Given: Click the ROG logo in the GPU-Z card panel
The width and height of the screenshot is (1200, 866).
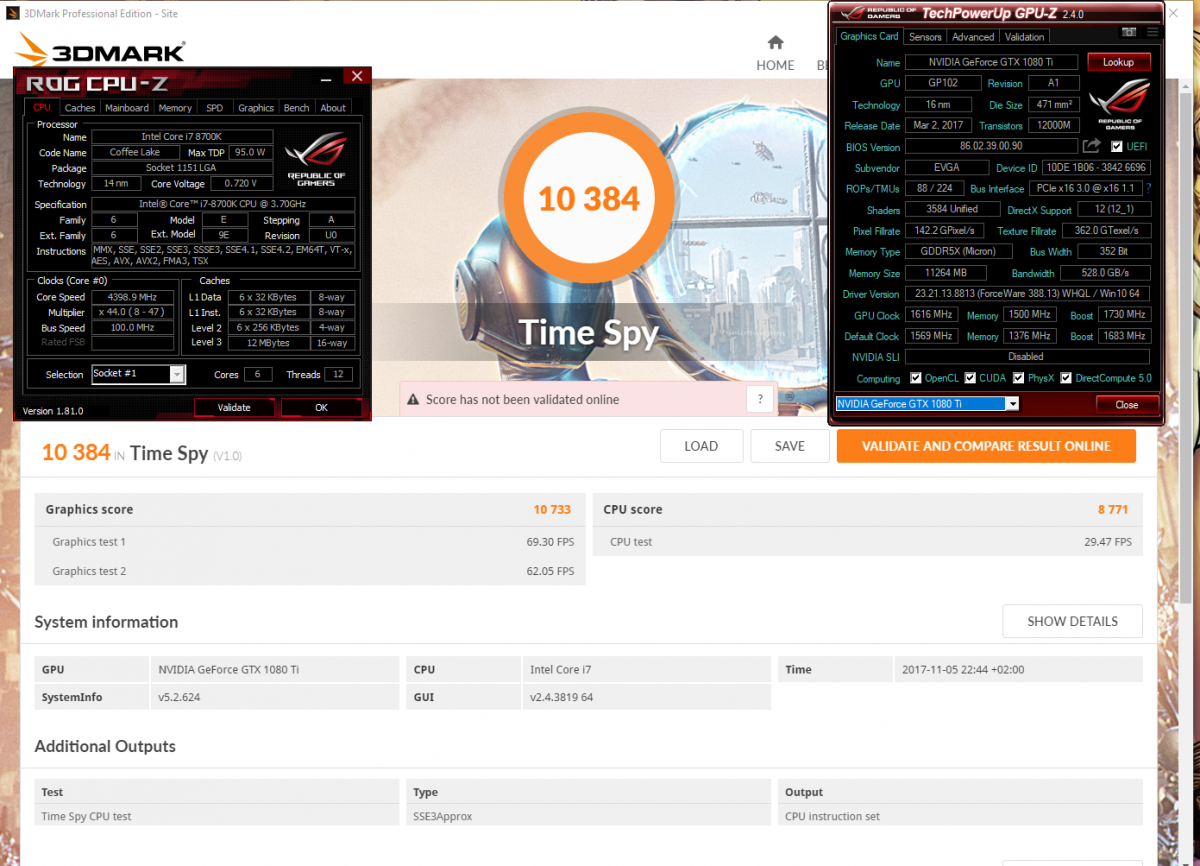Looking at the screenshot, I should point(1119,105).
